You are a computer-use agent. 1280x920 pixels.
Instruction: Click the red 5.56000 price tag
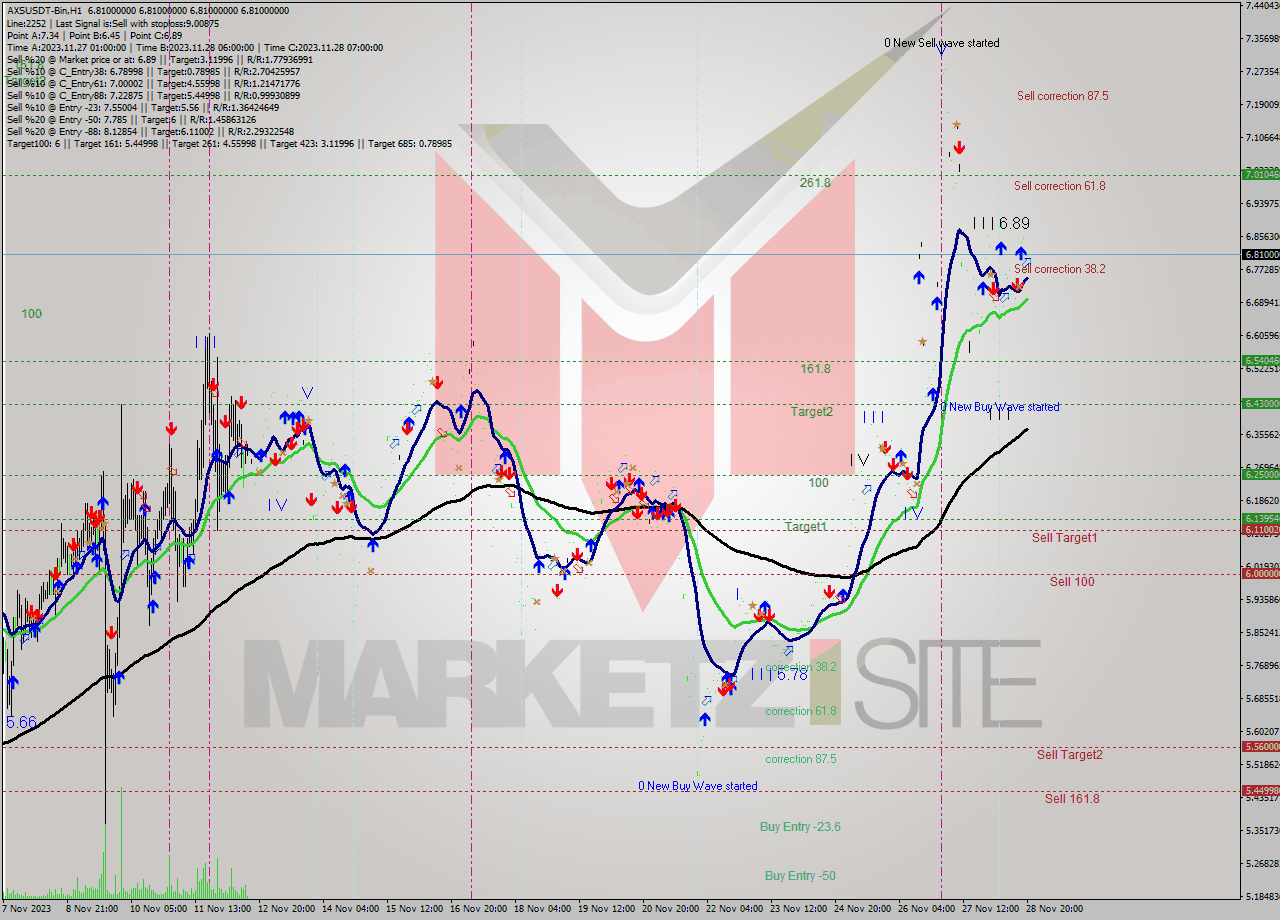click(1260, 747)
